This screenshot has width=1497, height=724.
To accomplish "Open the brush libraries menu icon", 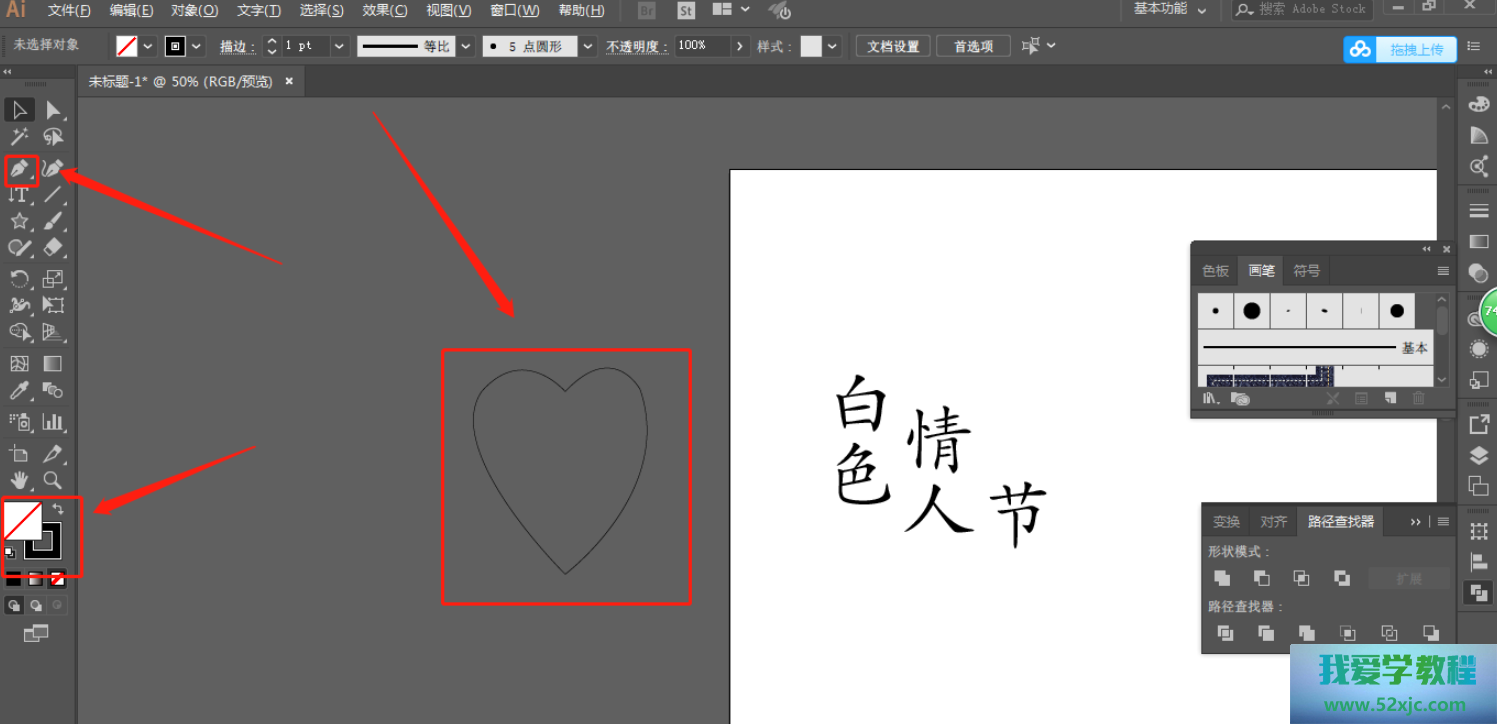I will [x=1212, y=398].
